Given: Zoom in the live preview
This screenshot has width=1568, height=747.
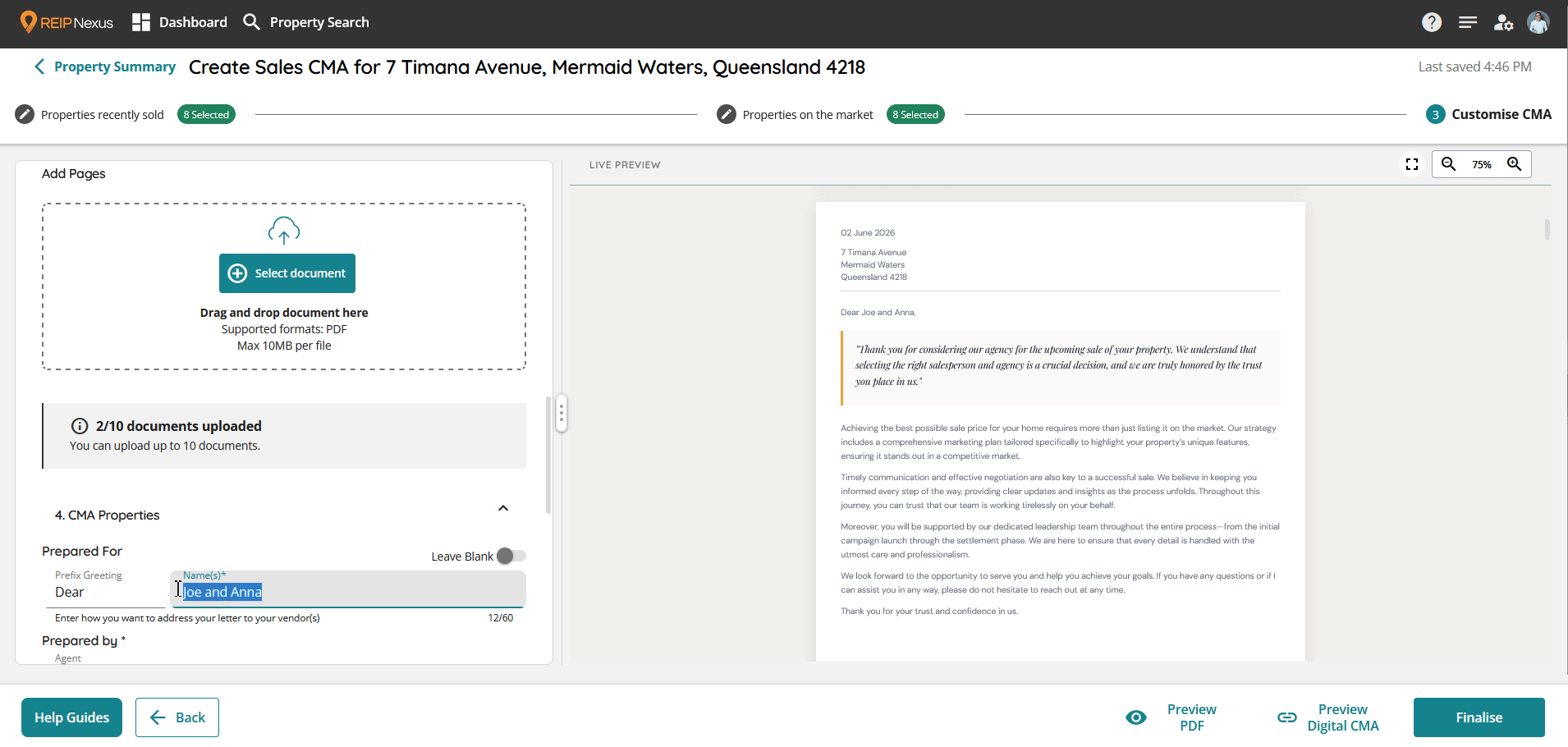Looking at the screenshot, I should click(x=1515, y=164).
